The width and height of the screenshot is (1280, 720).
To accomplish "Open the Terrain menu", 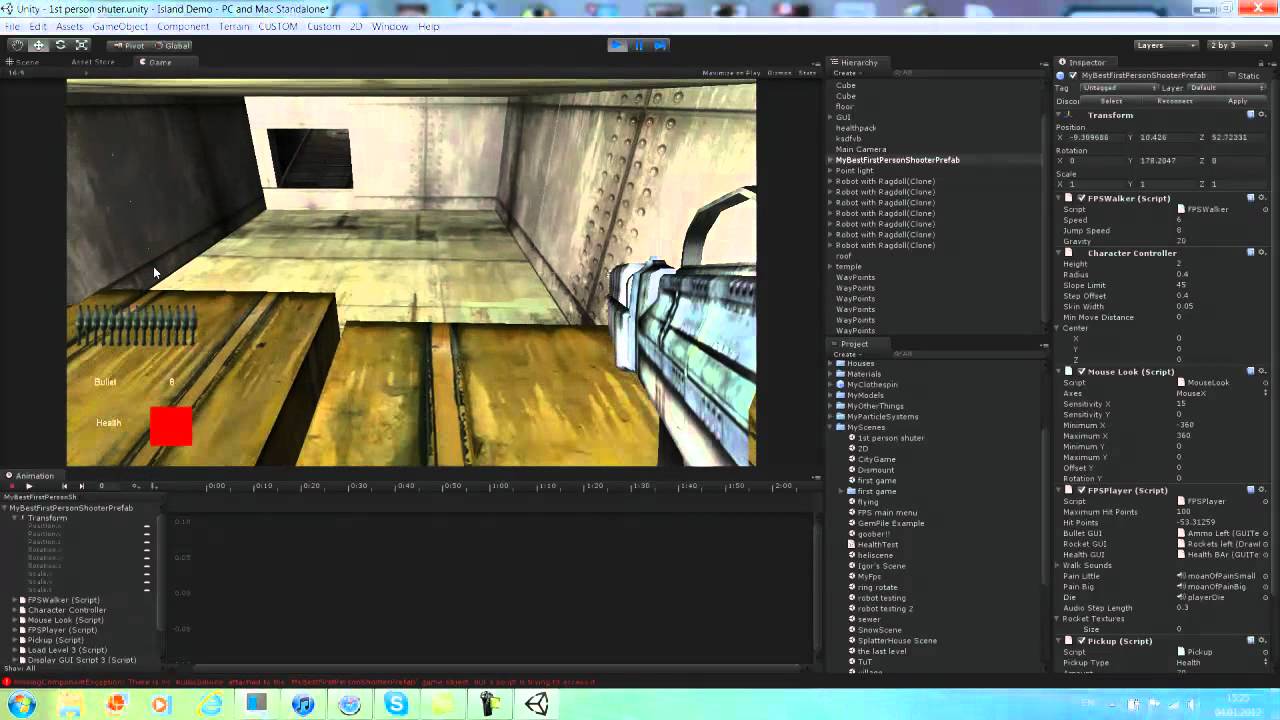I will 234,27.
